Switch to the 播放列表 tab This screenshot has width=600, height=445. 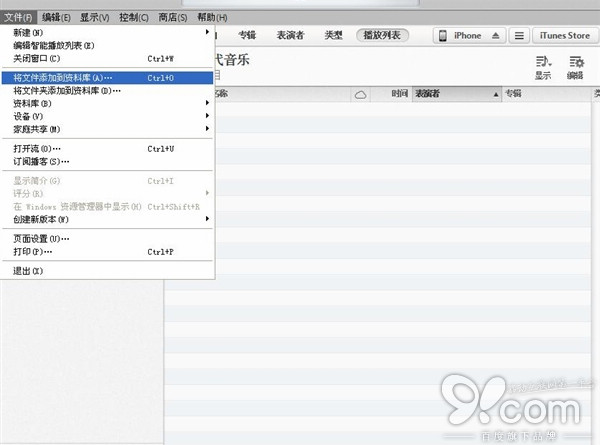[x=382, y=35]
